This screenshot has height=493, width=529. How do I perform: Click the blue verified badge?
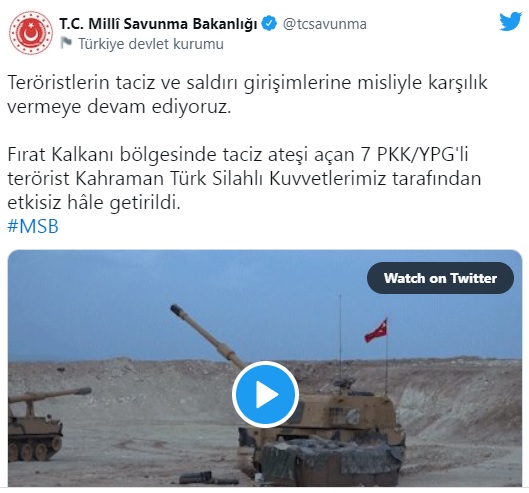[269, 24]
